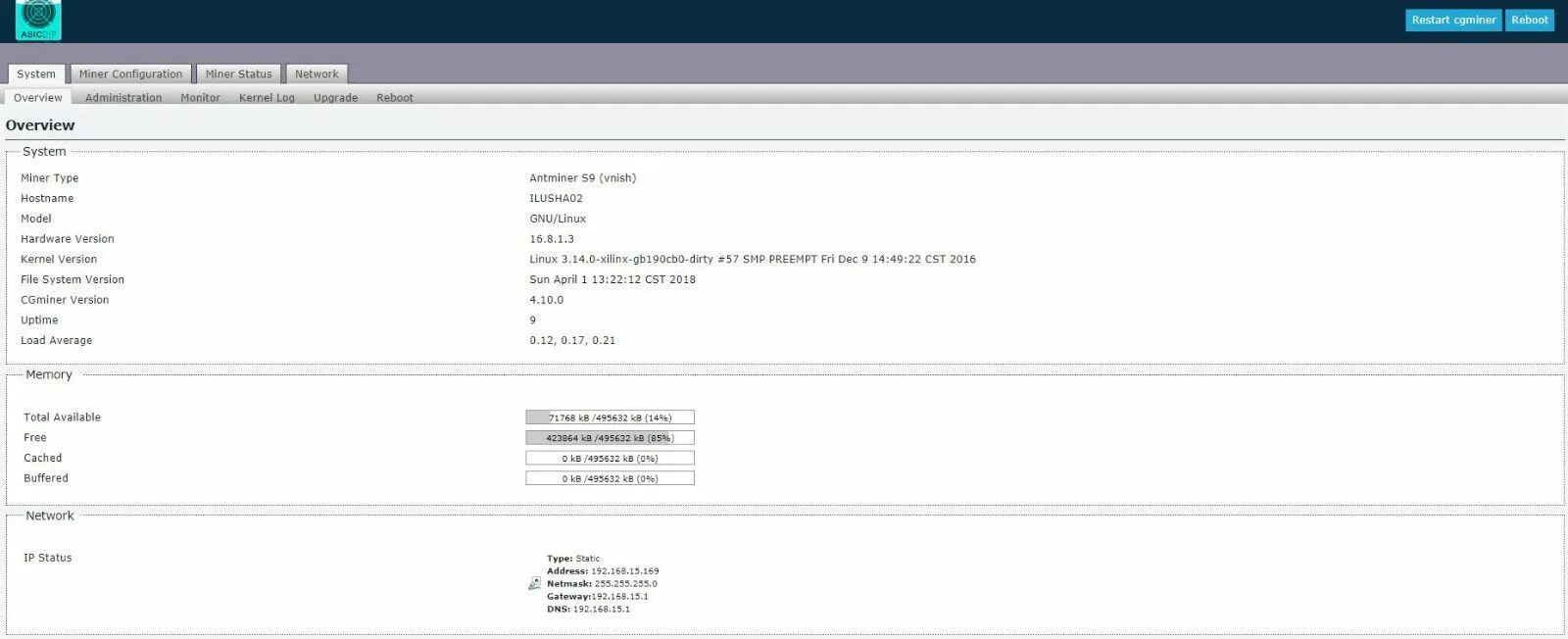
Task: Click the netmask 255.255.255.0
Action: tap(625, 583)
